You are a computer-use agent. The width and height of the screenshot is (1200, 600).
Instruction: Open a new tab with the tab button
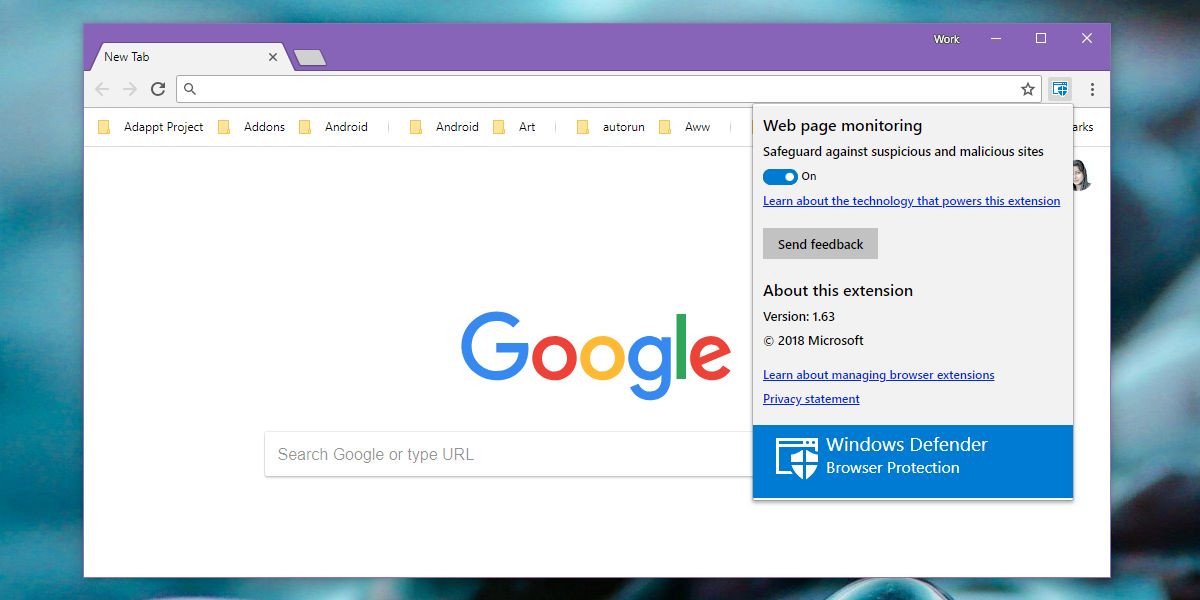(310, 58)
